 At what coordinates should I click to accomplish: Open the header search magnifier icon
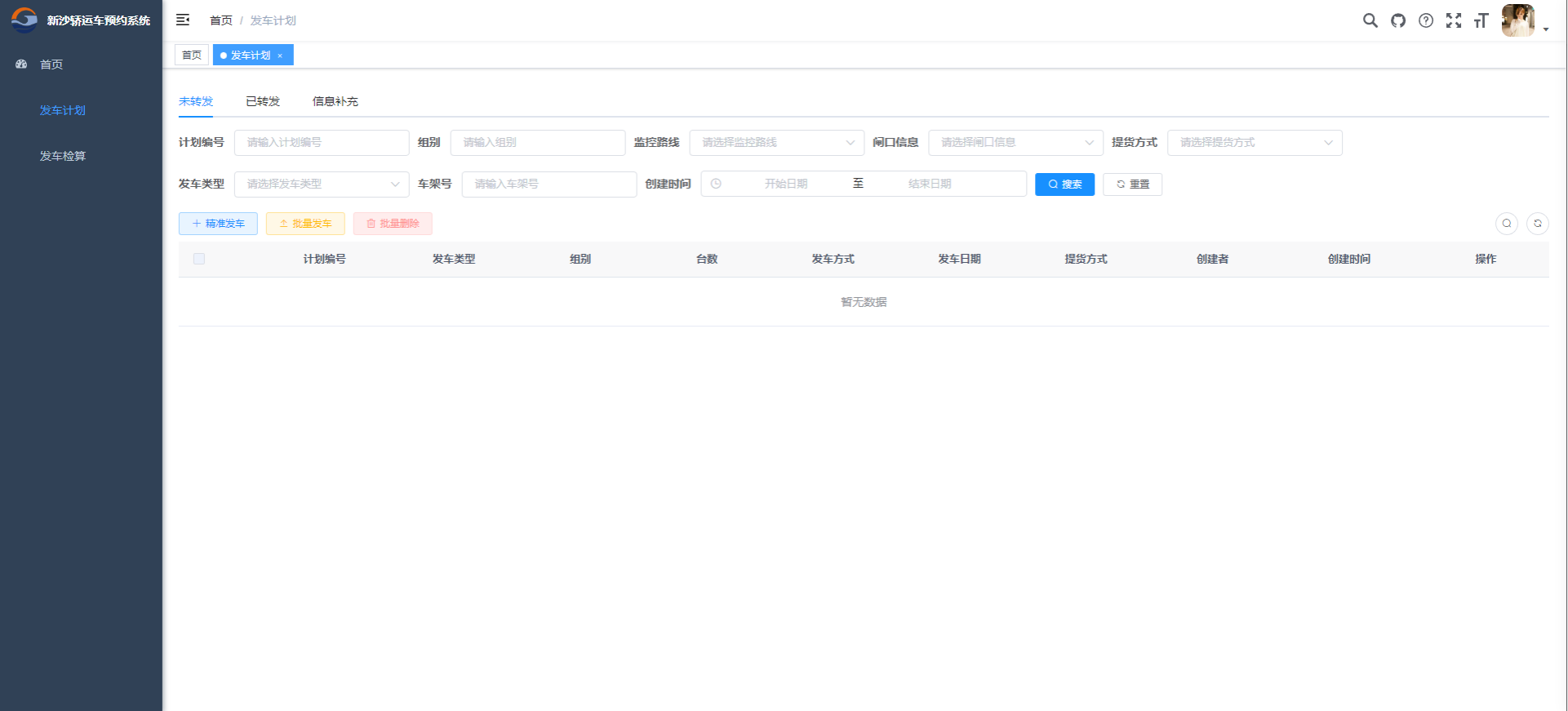pyautogui.click(x=1370, y=20)
